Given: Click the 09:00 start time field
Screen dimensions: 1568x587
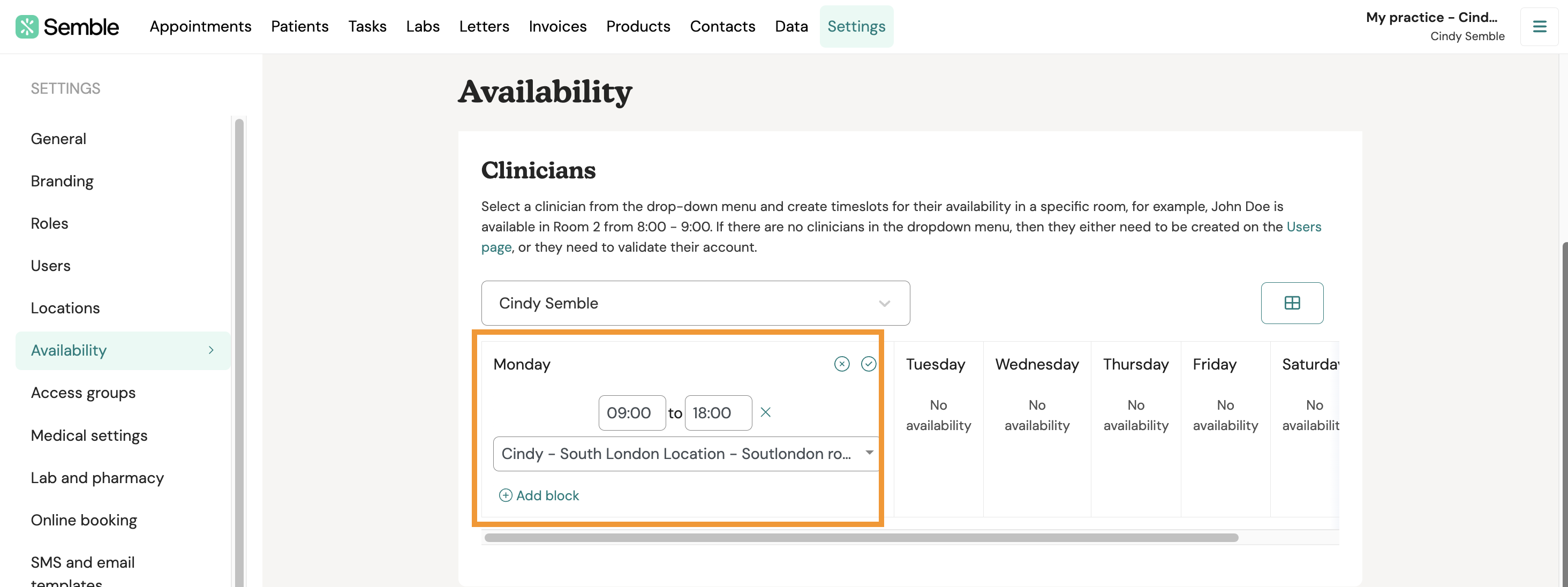Looking at the screenshot, I should 632,413.
